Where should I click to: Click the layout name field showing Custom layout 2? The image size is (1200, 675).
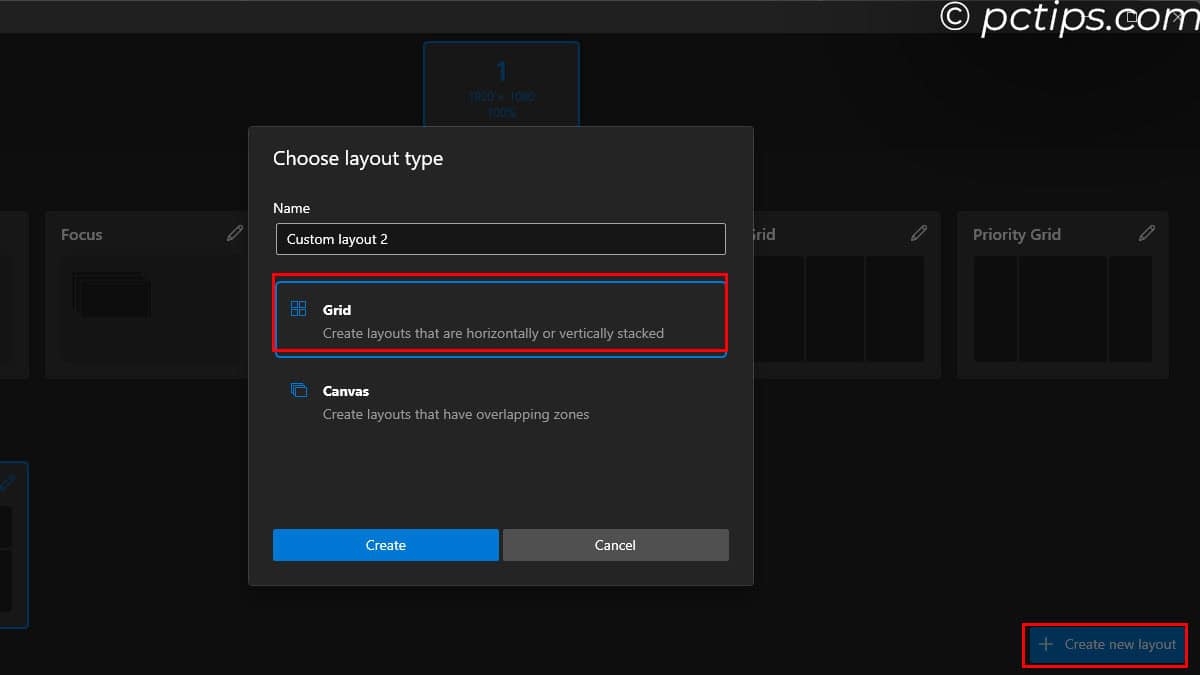tap(500, 239)
